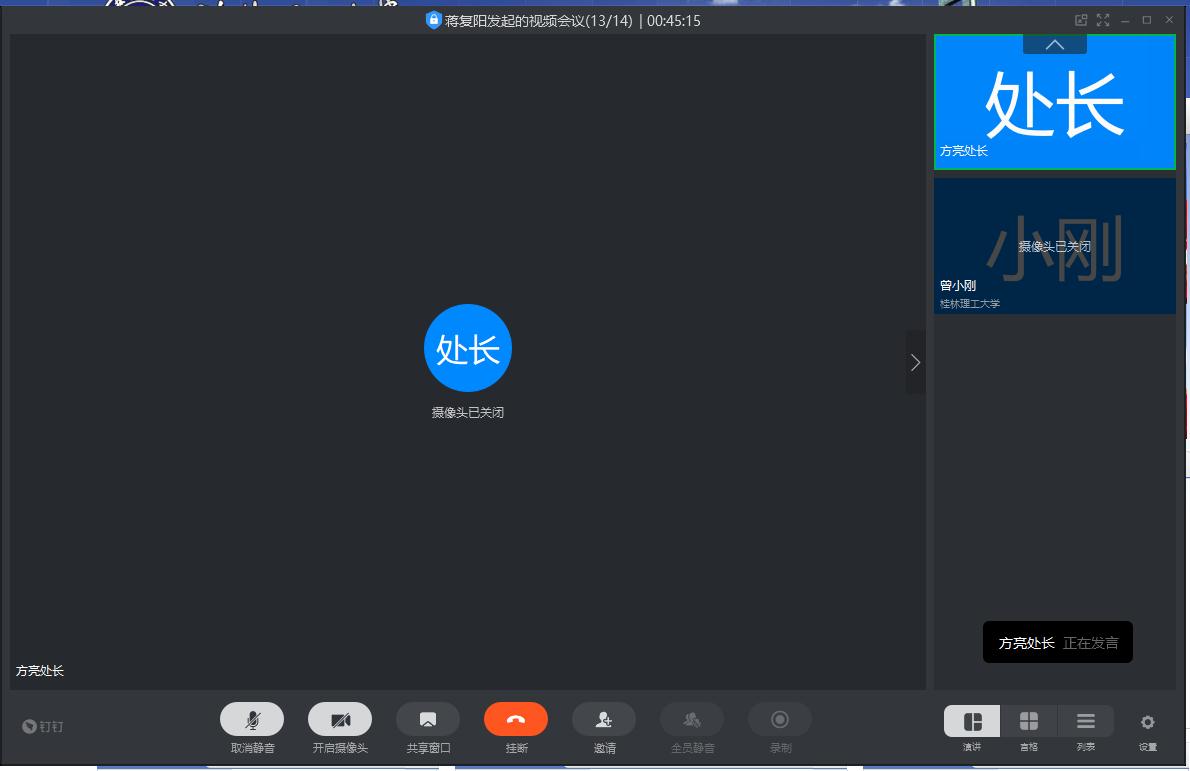The width and height of the screenshot is (1190, 771).
Task: Invite participants with the 邀请 icon
Action: (x=604, y=720)
